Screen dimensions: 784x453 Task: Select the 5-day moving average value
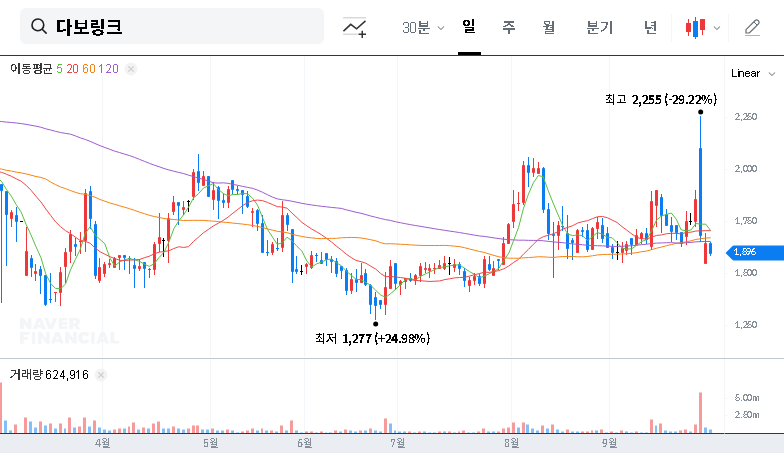pos(60,69)
